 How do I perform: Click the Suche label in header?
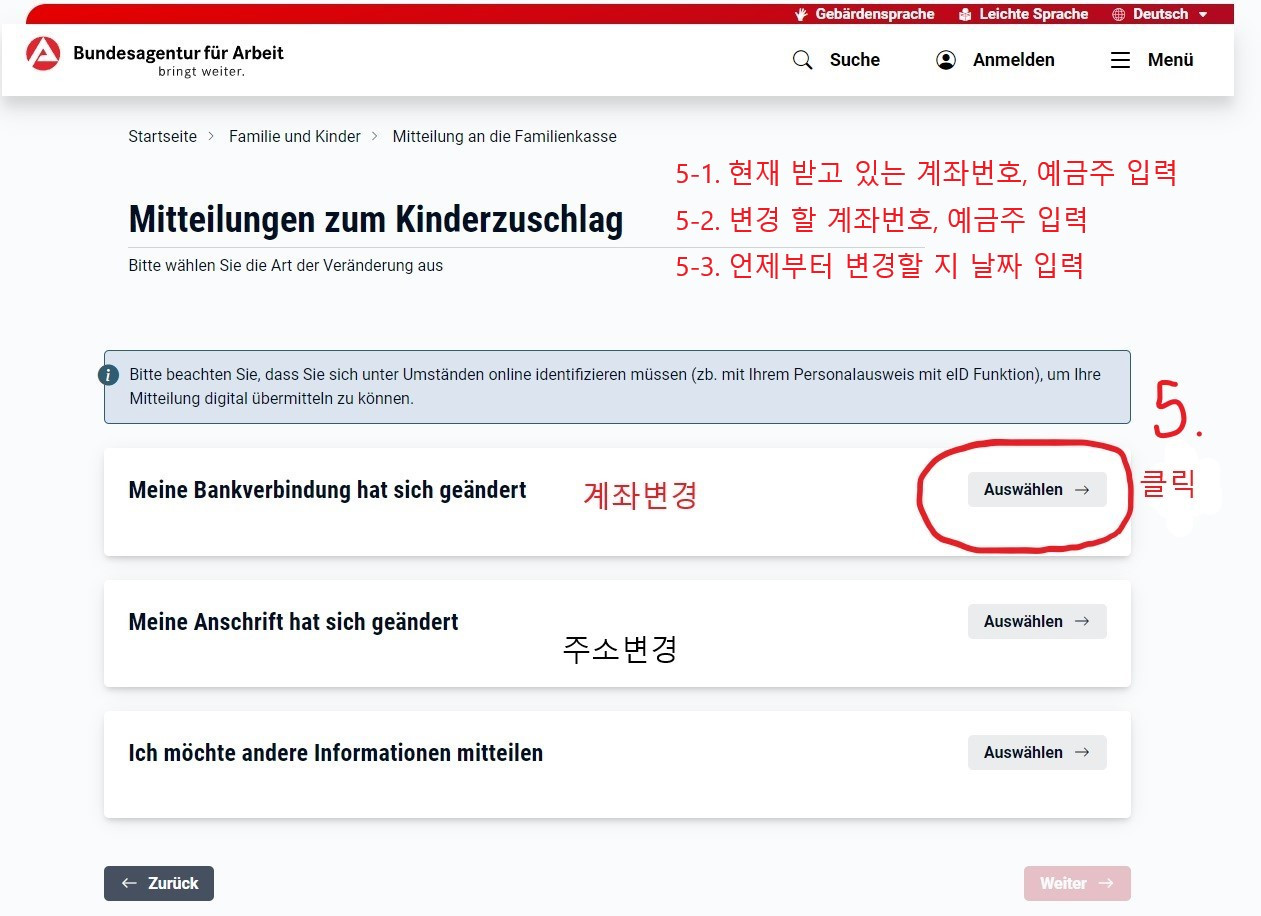[855, 60]
